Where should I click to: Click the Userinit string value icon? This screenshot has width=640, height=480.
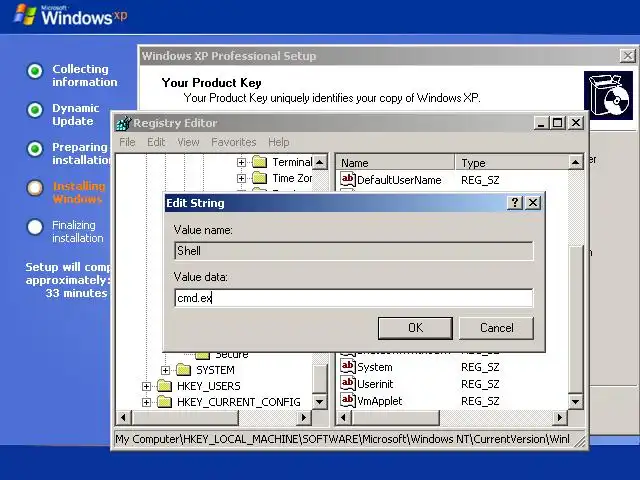(347, 383)
